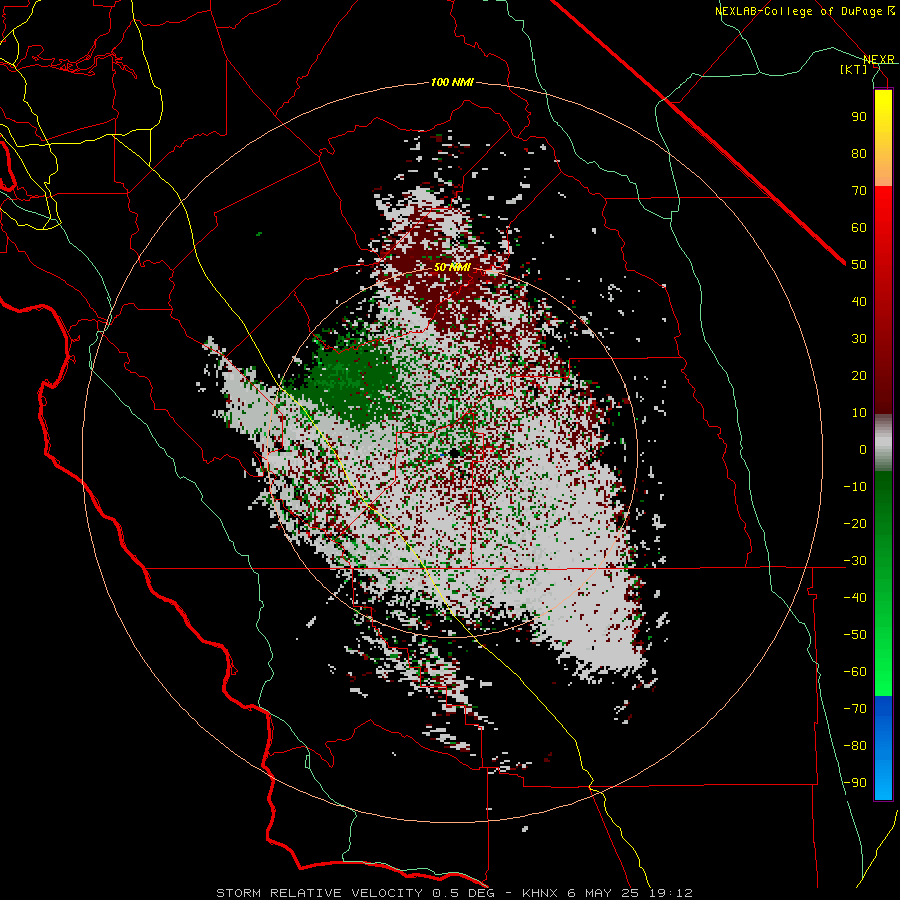
Task: Click the bright green segment near -60 on color bar
Action: point(883,672)
